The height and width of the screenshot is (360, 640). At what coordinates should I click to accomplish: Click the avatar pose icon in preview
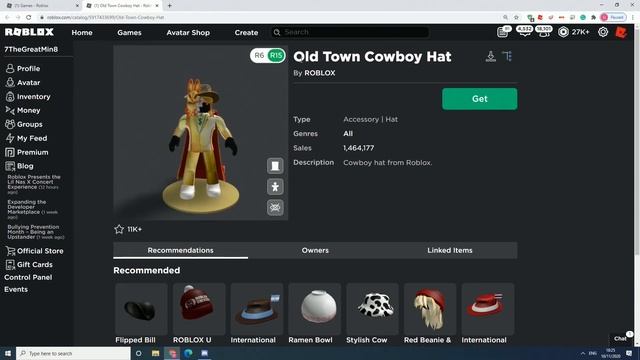pos(275,187)
